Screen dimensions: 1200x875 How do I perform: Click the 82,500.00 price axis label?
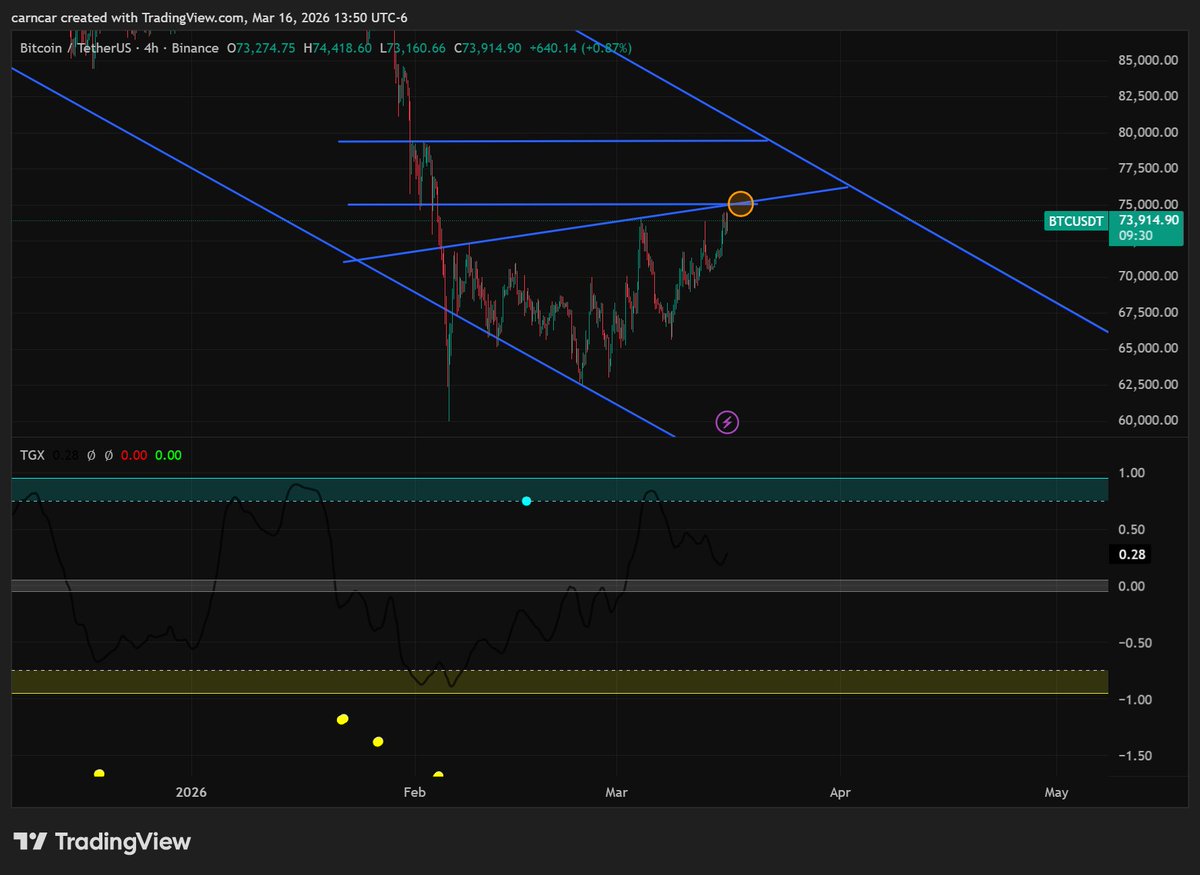(x=1149, y=96)
